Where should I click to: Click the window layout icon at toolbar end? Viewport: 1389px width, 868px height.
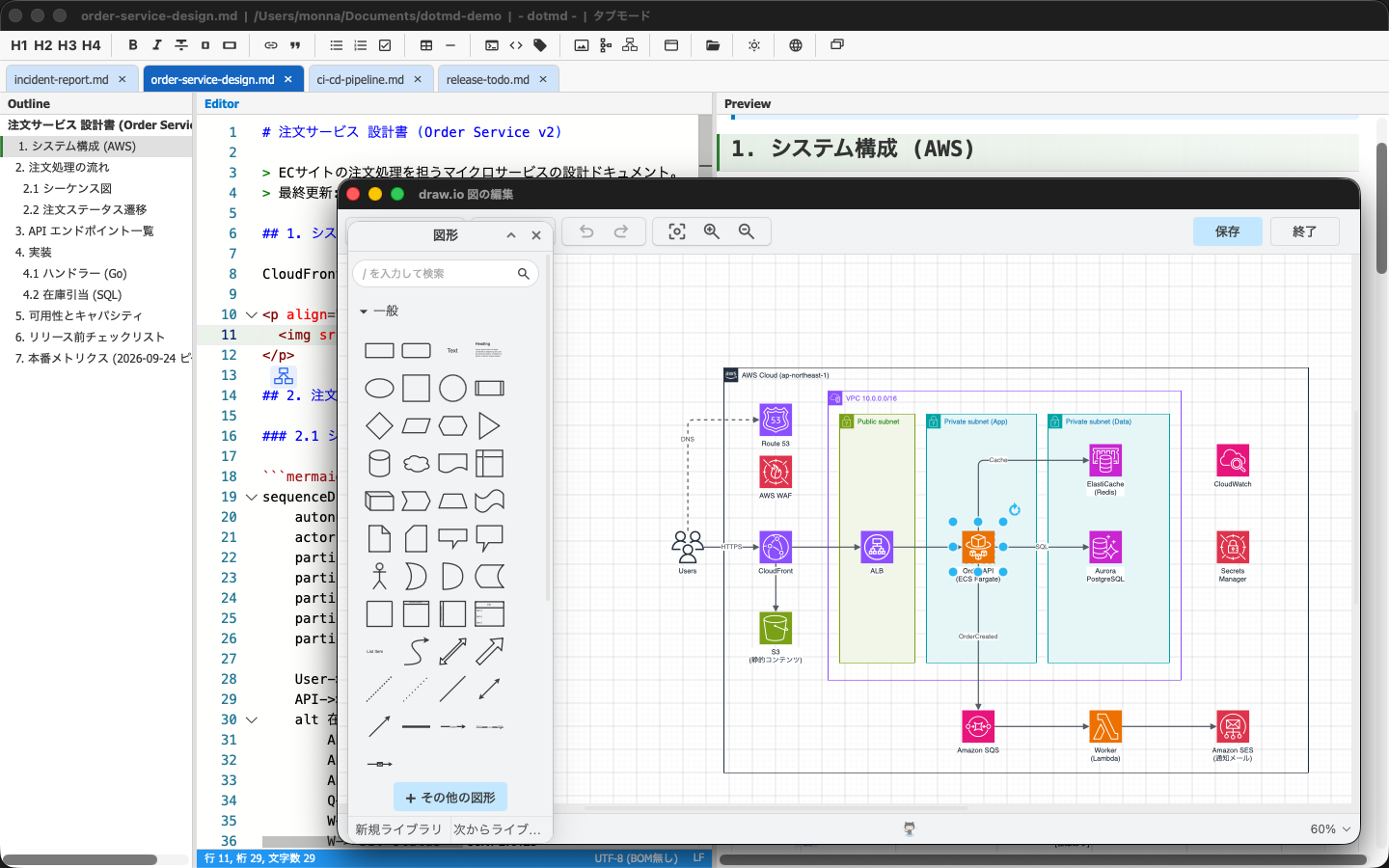[837, 44]
